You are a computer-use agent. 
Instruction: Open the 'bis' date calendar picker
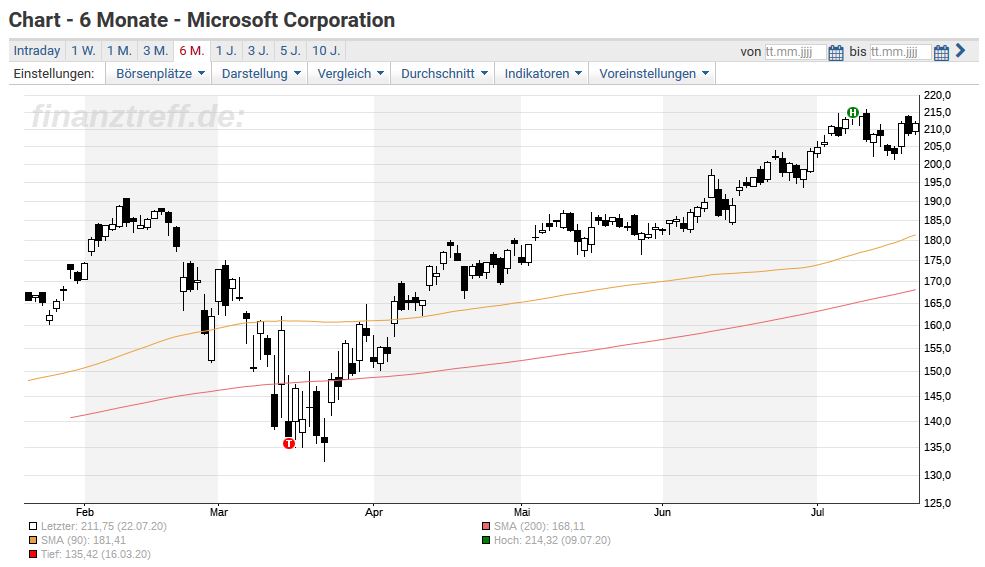click(x=941, y=52)
